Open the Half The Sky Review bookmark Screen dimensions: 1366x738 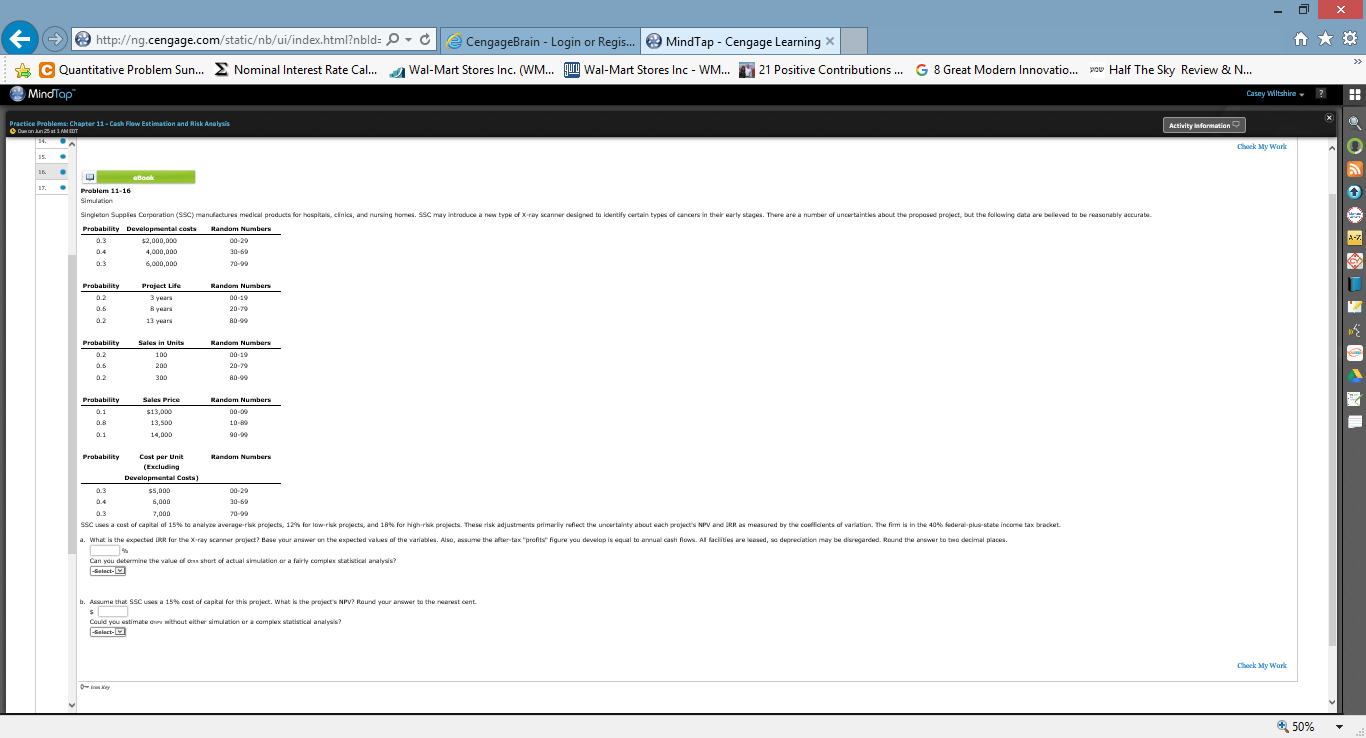(1171, 70)
